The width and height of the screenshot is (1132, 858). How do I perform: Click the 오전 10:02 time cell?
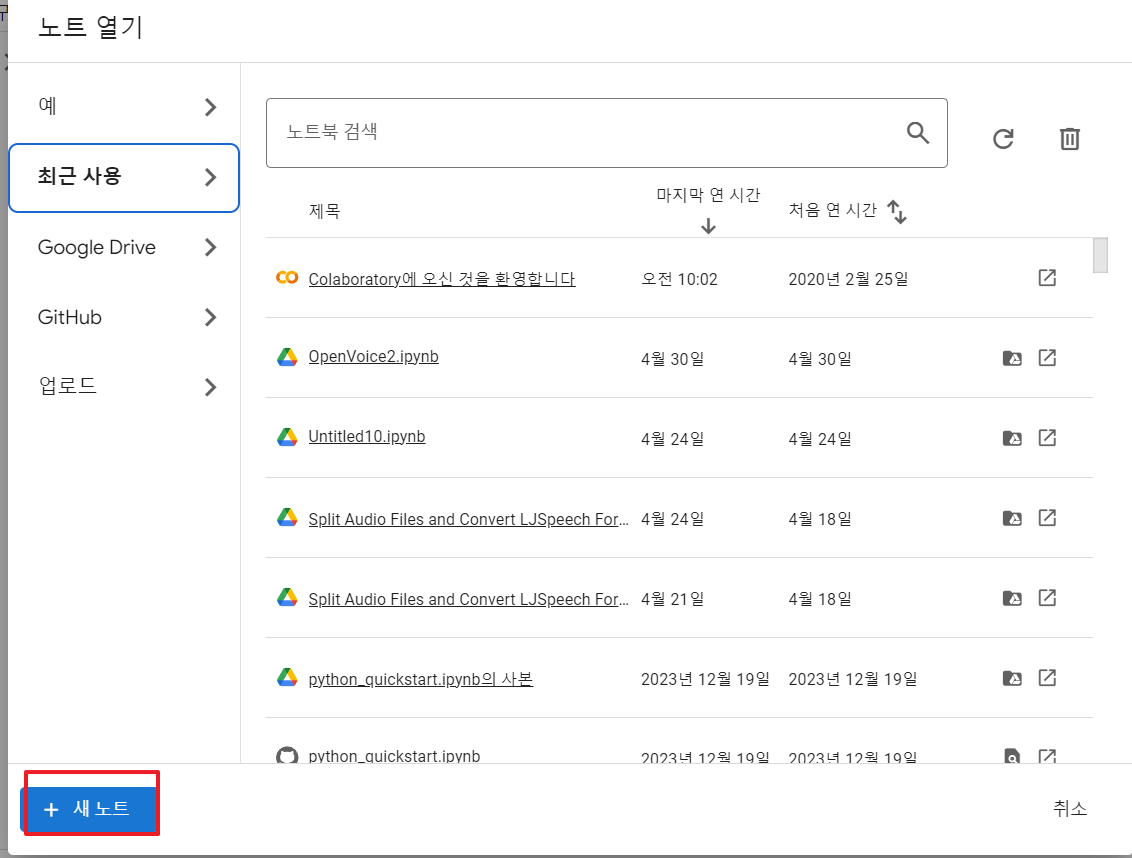coord(679,280)
